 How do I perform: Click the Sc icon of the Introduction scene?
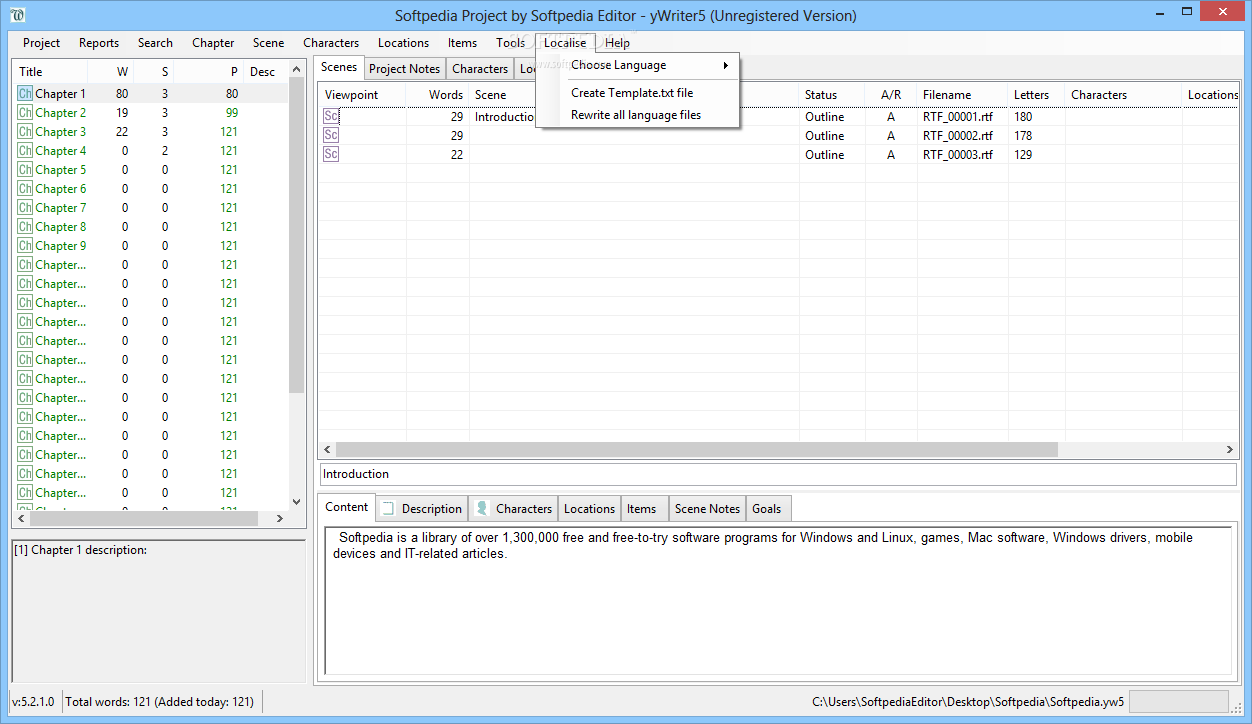(331, 116)
